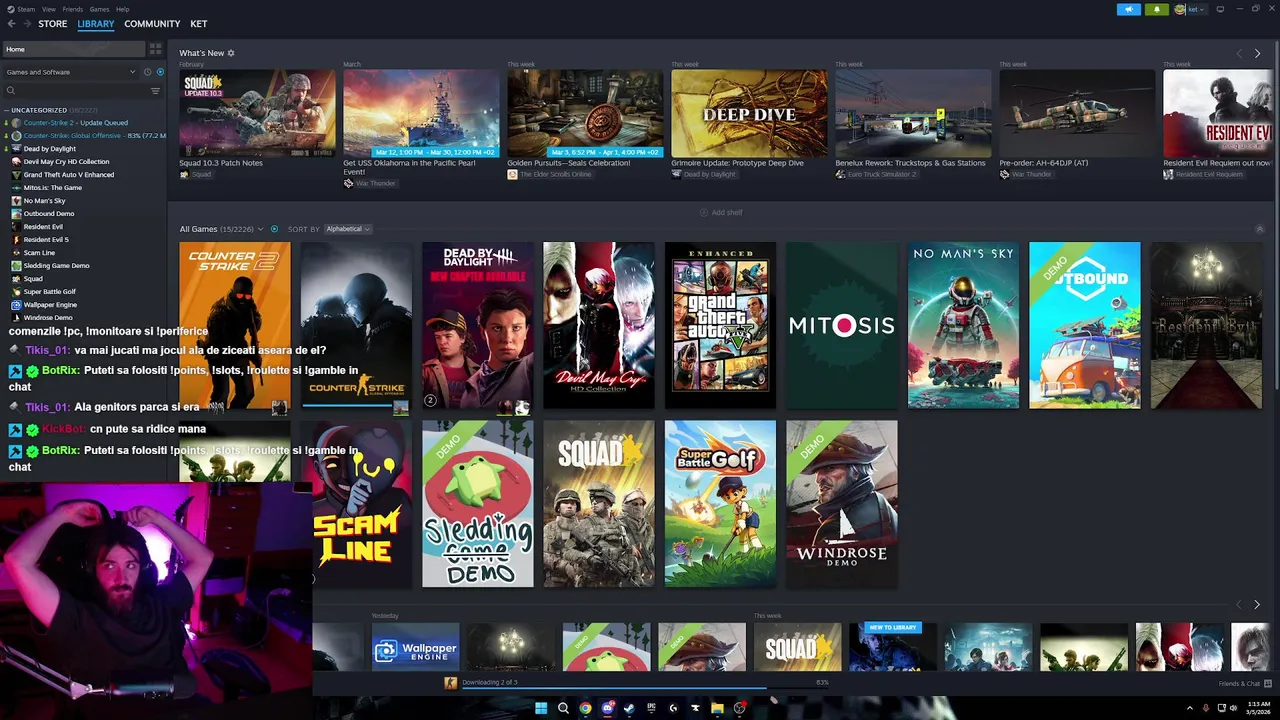
Task: Select Devil May Cry HD Collection in sidebar
Action: 66,162
